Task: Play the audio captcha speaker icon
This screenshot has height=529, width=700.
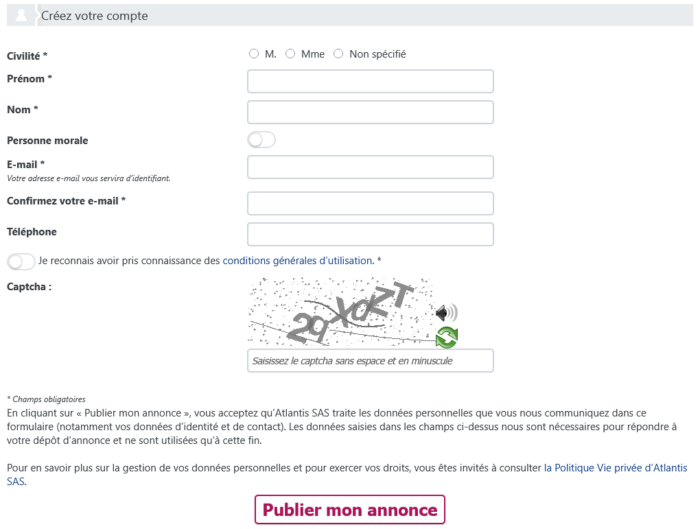Action: click(x=446, y=313)
